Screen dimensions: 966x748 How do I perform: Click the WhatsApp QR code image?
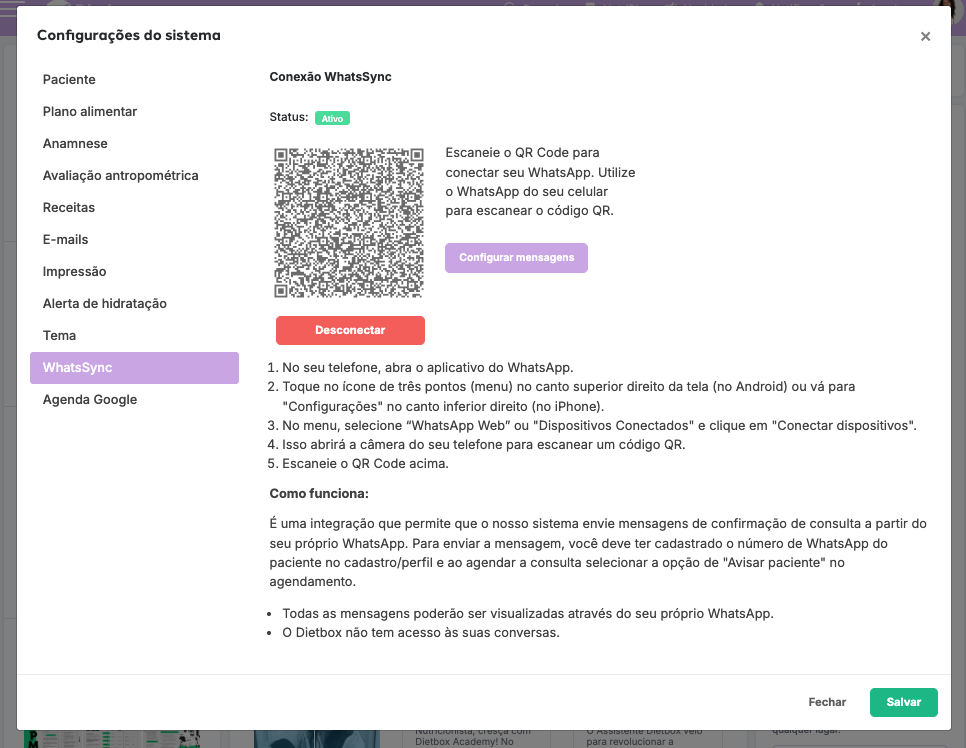pos(349,222)
